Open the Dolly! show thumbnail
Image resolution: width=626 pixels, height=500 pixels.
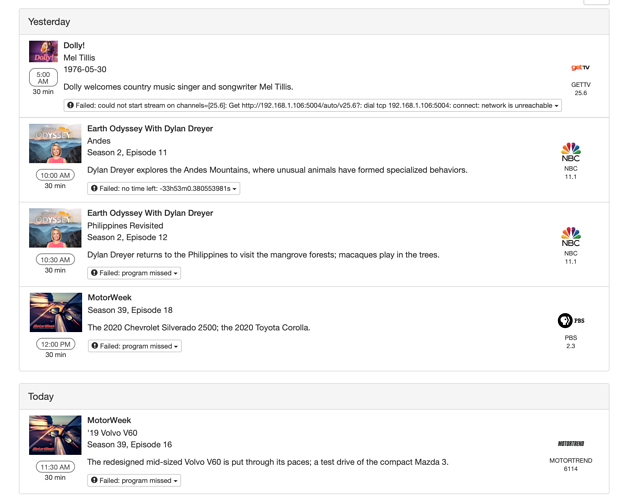point(43,52)
